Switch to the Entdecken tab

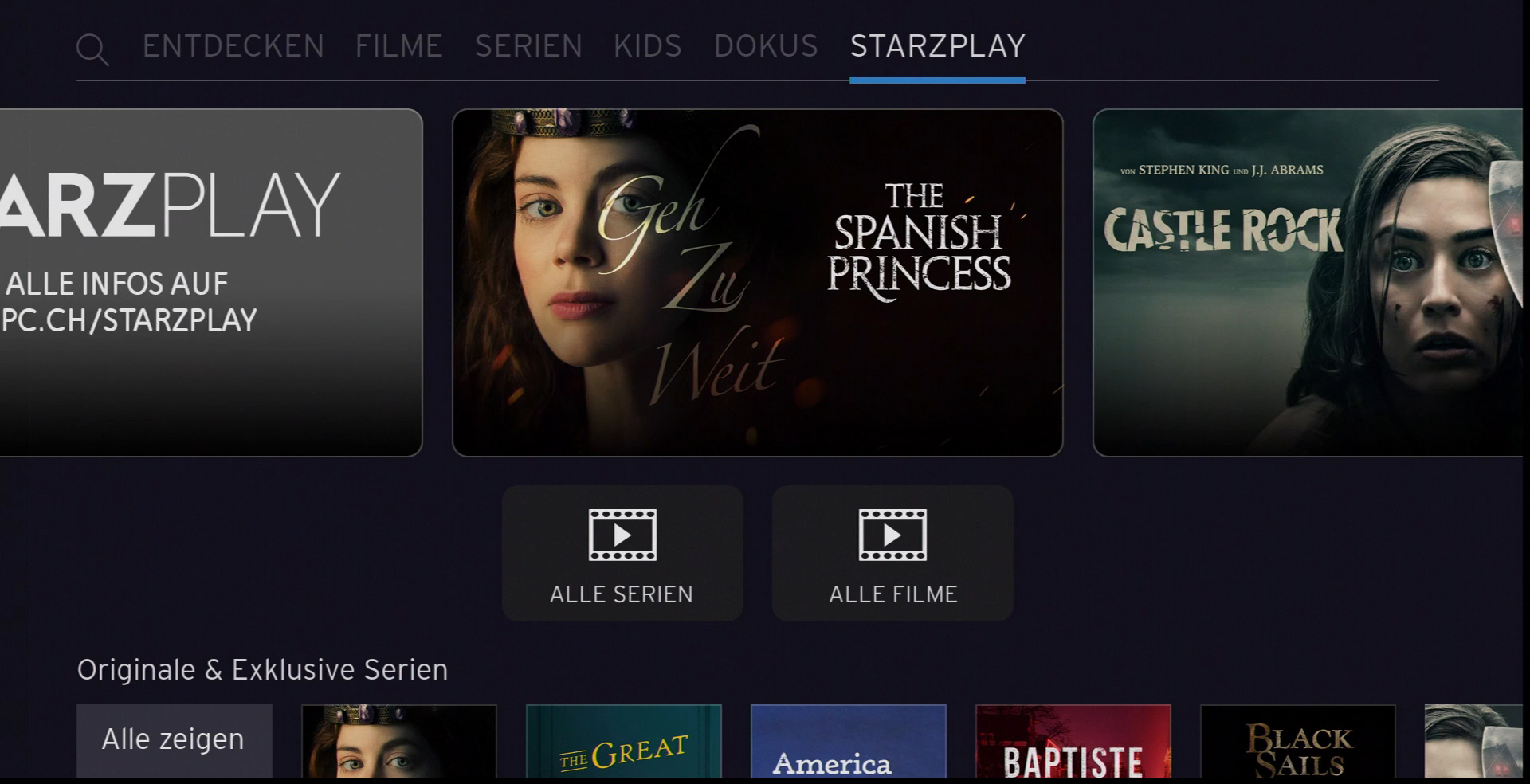click(x=233, y=46)
